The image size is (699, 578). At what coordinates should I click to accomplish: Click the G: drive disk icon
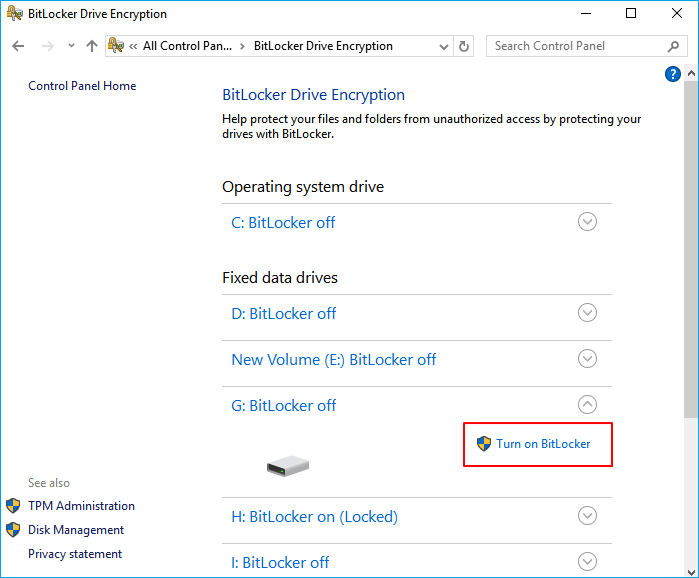(288, 465)
